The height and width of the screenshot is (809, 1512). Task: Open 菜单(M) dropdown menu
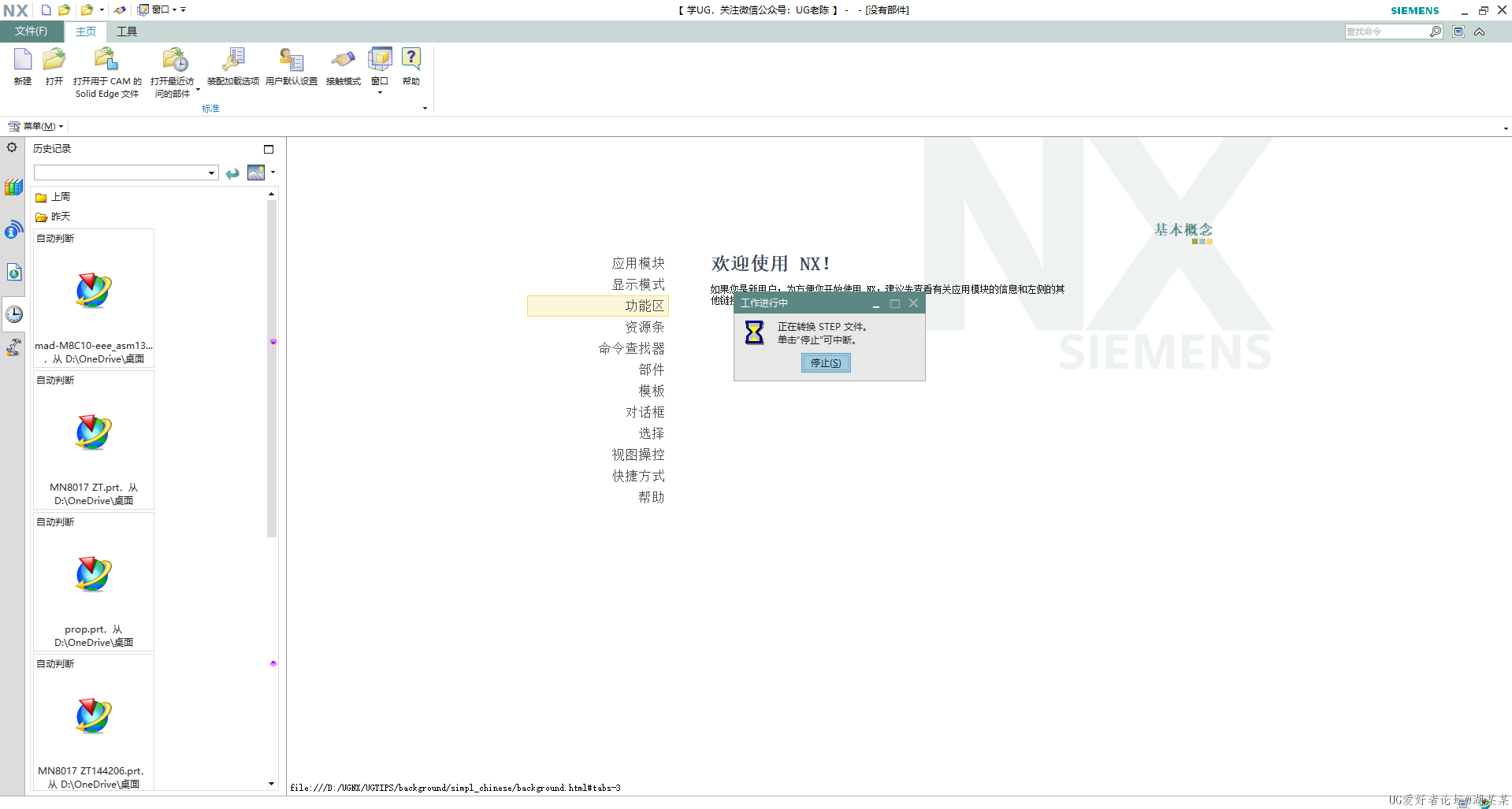[36, 126]
